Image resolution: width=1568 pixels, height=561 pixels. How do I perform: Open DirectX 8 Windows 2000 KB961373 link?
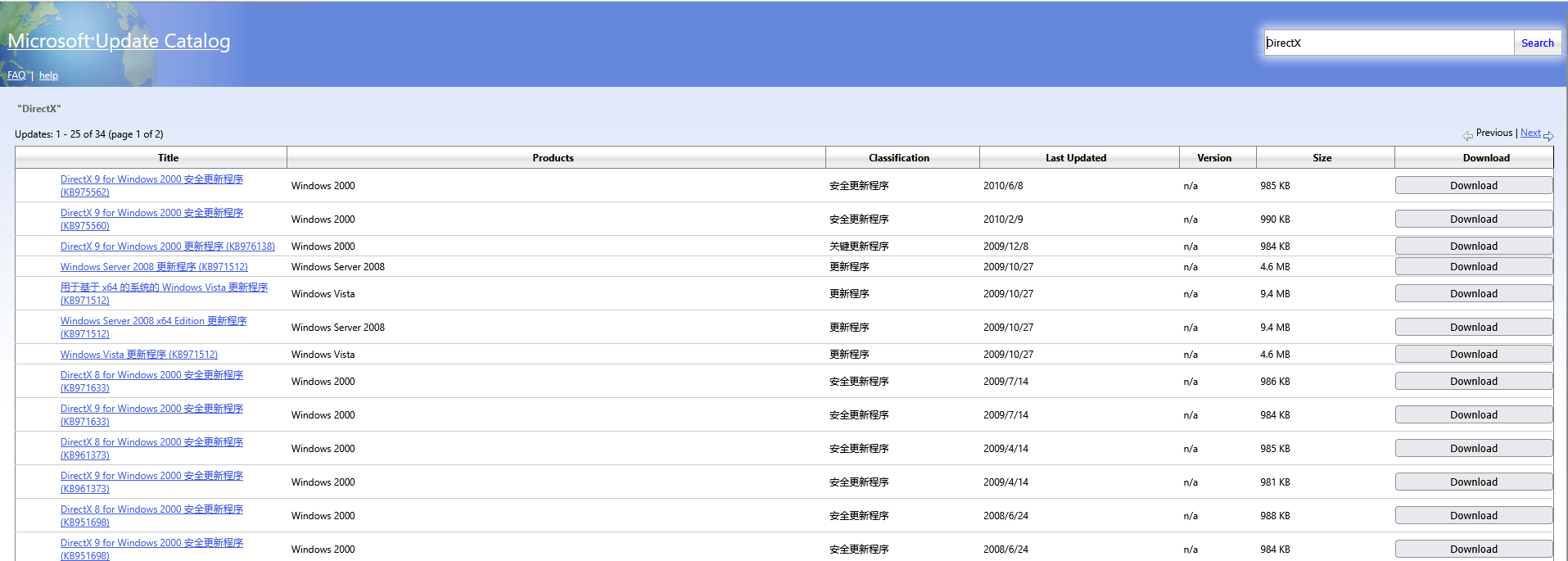pyautogui.click(x=151, y=449)
